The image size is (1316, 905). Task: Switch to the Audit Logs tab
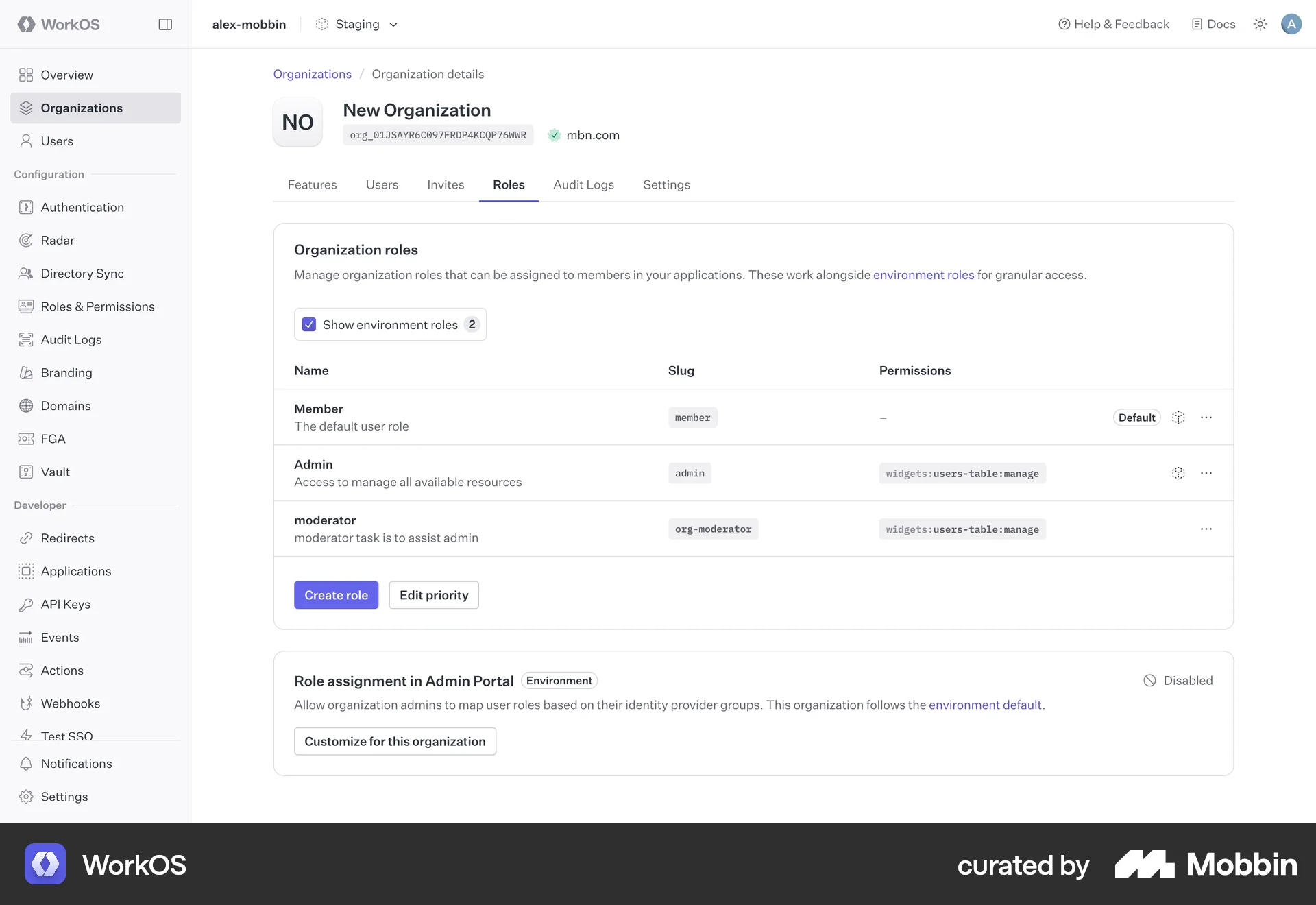[x=583, y=184]
